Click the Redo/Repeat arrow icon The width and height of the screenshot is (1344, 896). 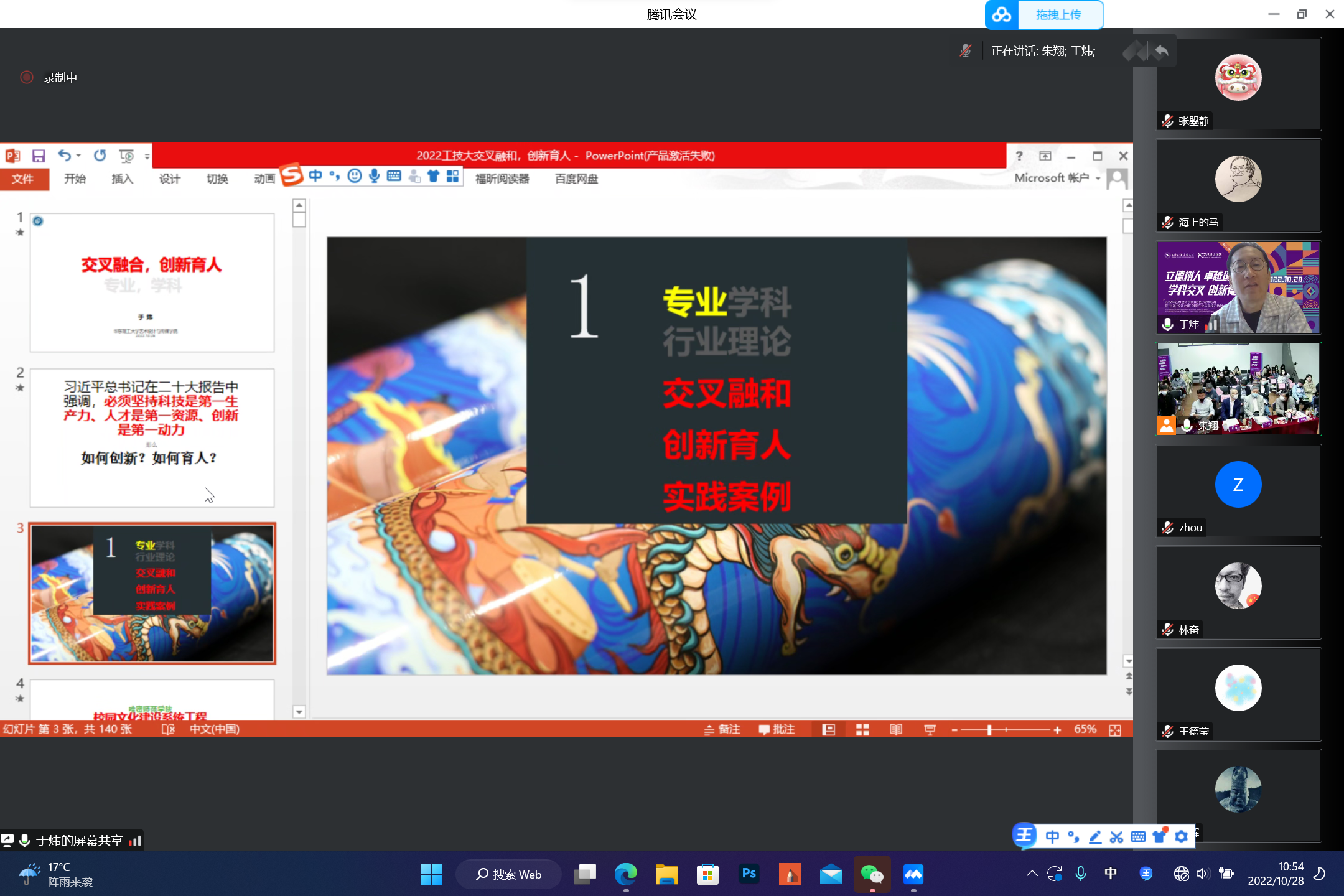[x=100, y=156]
